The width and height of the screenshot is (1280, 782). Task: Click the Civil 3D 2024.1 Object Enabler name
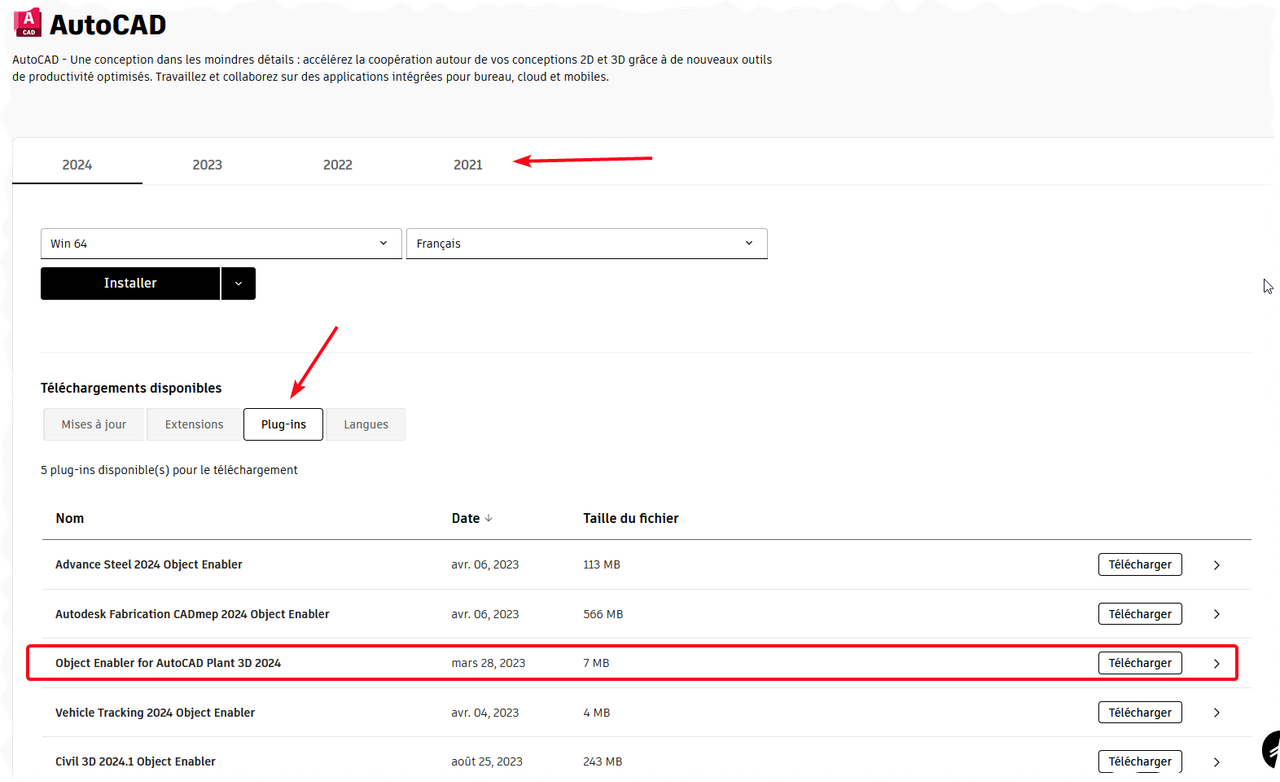click(135, 761)
